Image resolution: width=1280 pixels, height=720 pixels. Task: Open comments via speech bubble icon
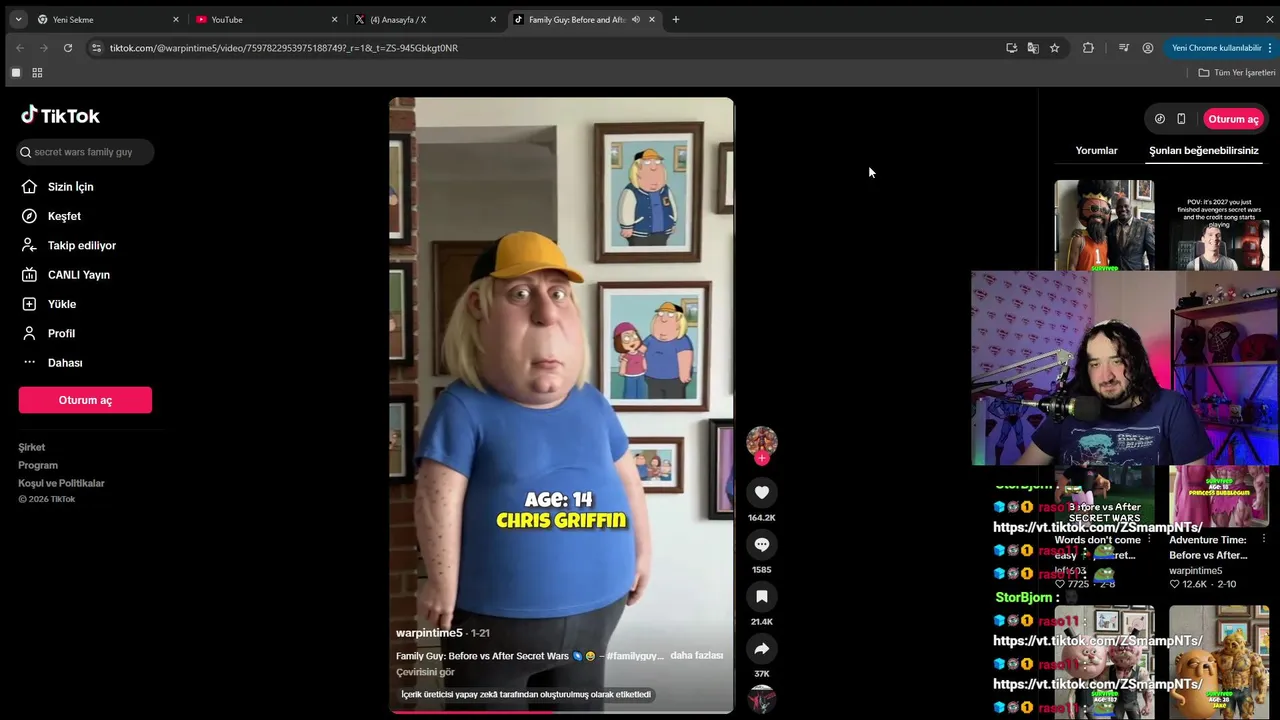[762, 544]
